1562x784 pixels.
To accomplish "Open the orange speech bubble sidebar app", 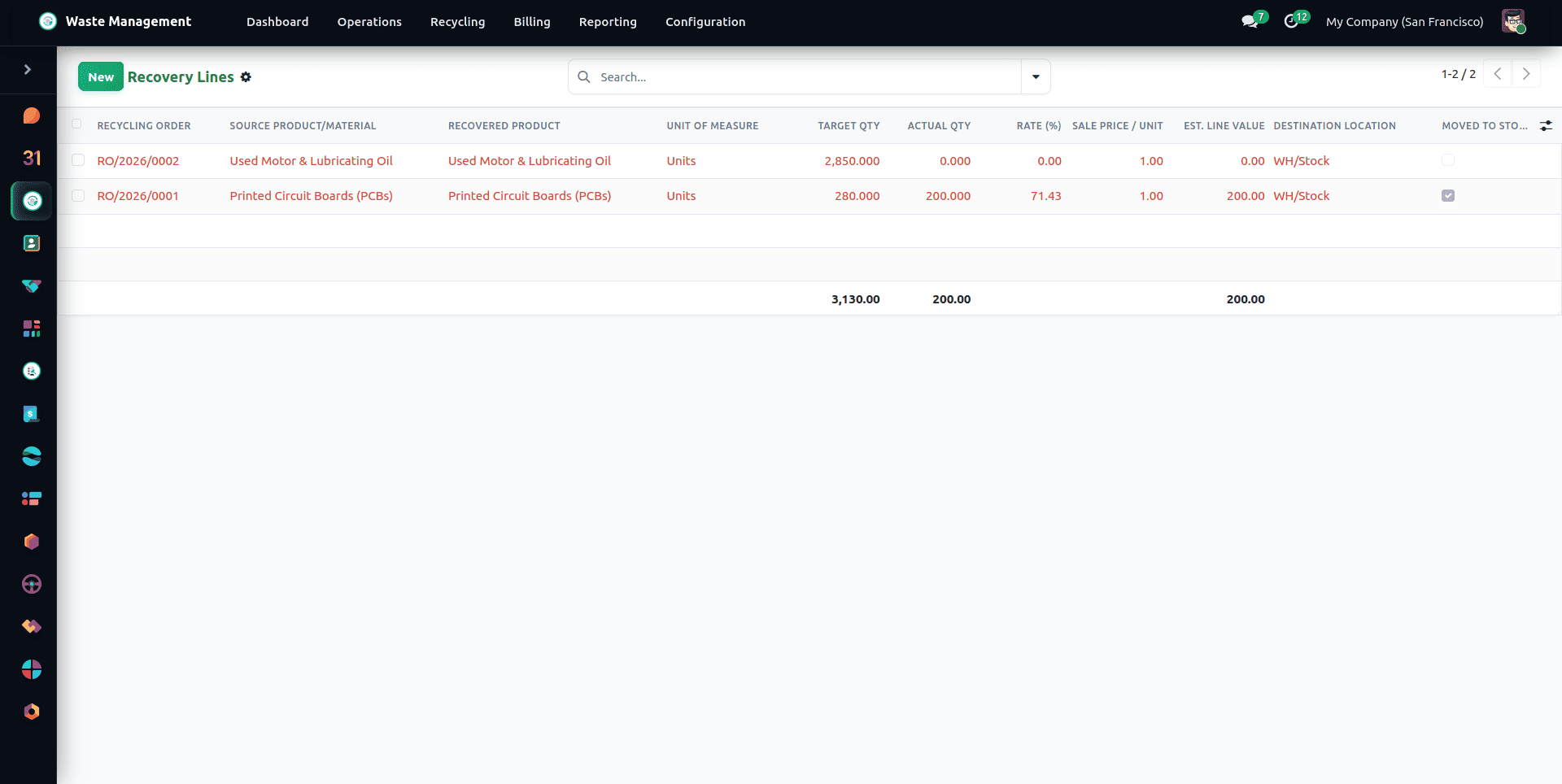I will tap(32, 115).
